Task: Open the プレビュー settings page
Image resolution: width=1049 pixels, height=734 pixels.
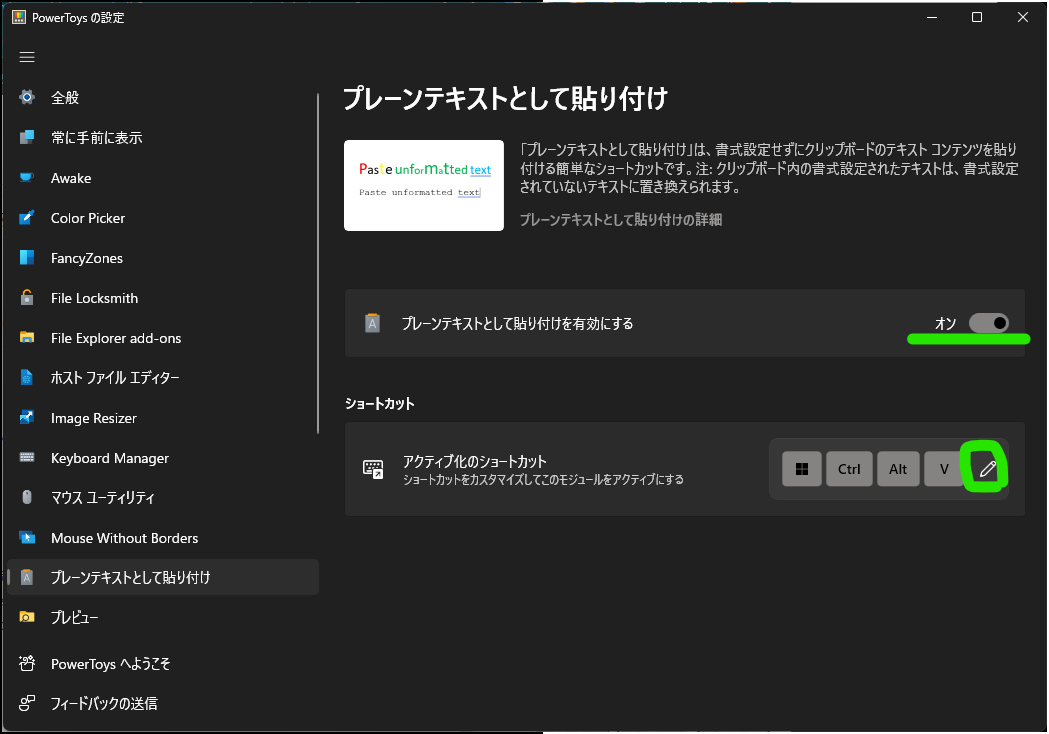Action: [x=163, y=618]
